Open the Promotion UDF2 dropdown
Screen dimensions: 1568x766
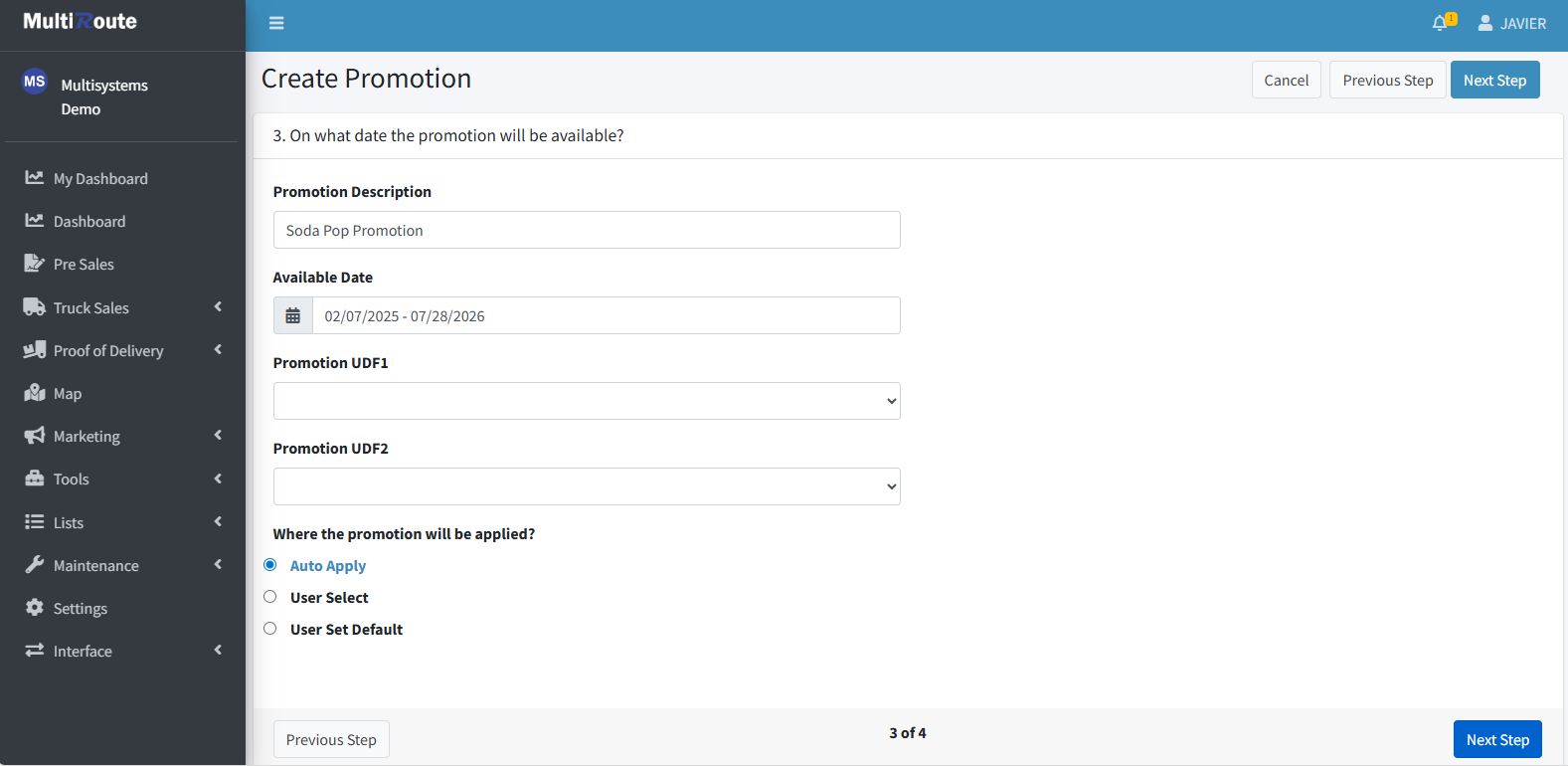(587, 486)
